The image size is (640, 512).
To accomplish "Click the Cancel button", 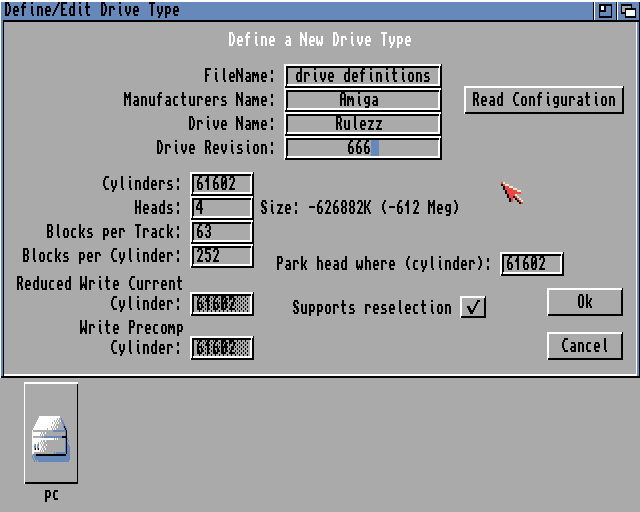I will [585, 346].
